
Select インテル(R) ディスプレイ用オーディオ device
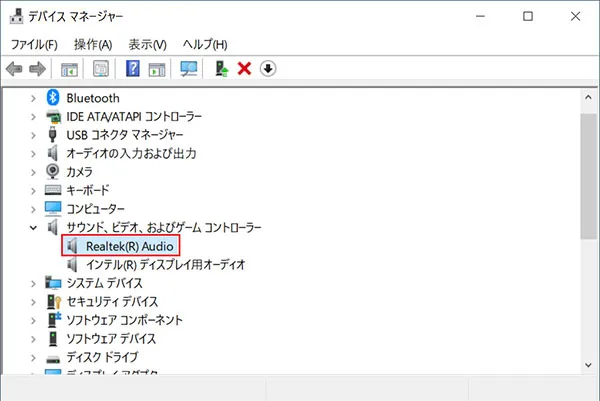pyautogui.click(x=165, y=264)
